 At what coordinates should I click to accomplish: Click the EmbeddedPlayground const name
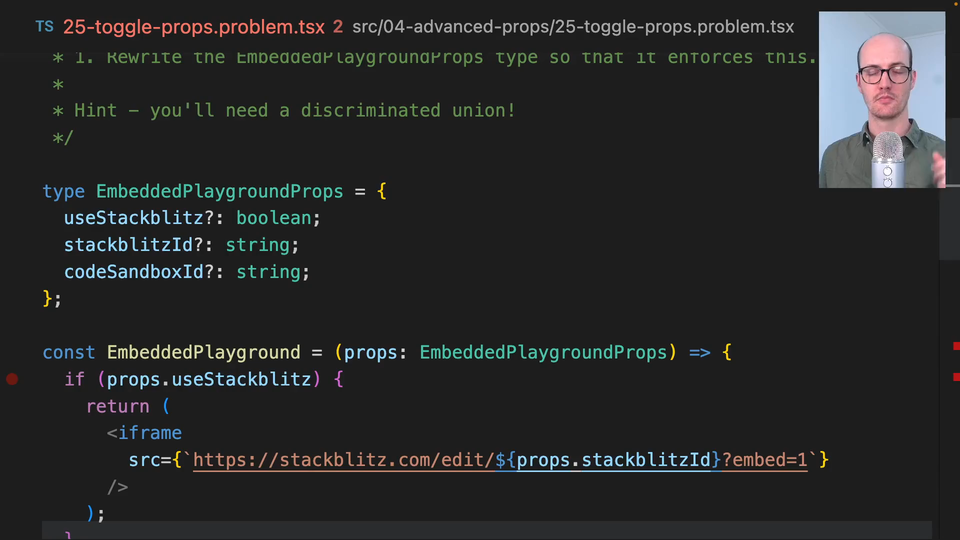click(203, 352)
